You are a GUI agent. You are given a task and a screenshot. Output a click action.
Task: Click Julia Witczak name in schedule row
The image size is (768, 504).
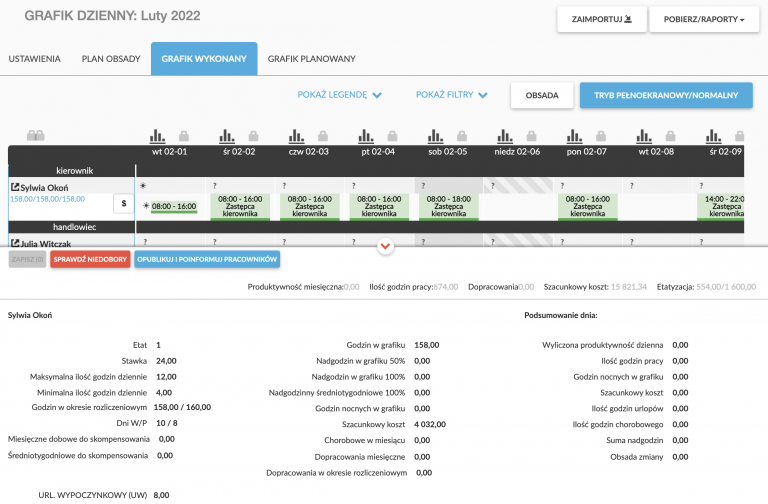46,243
